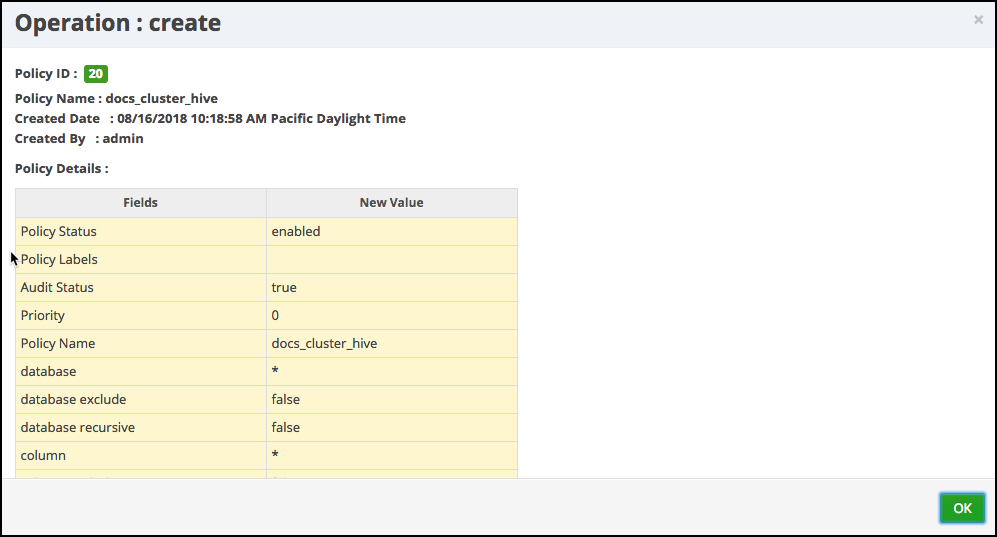
Task: Close the dialog using the X icon
Action: point(978,20)
